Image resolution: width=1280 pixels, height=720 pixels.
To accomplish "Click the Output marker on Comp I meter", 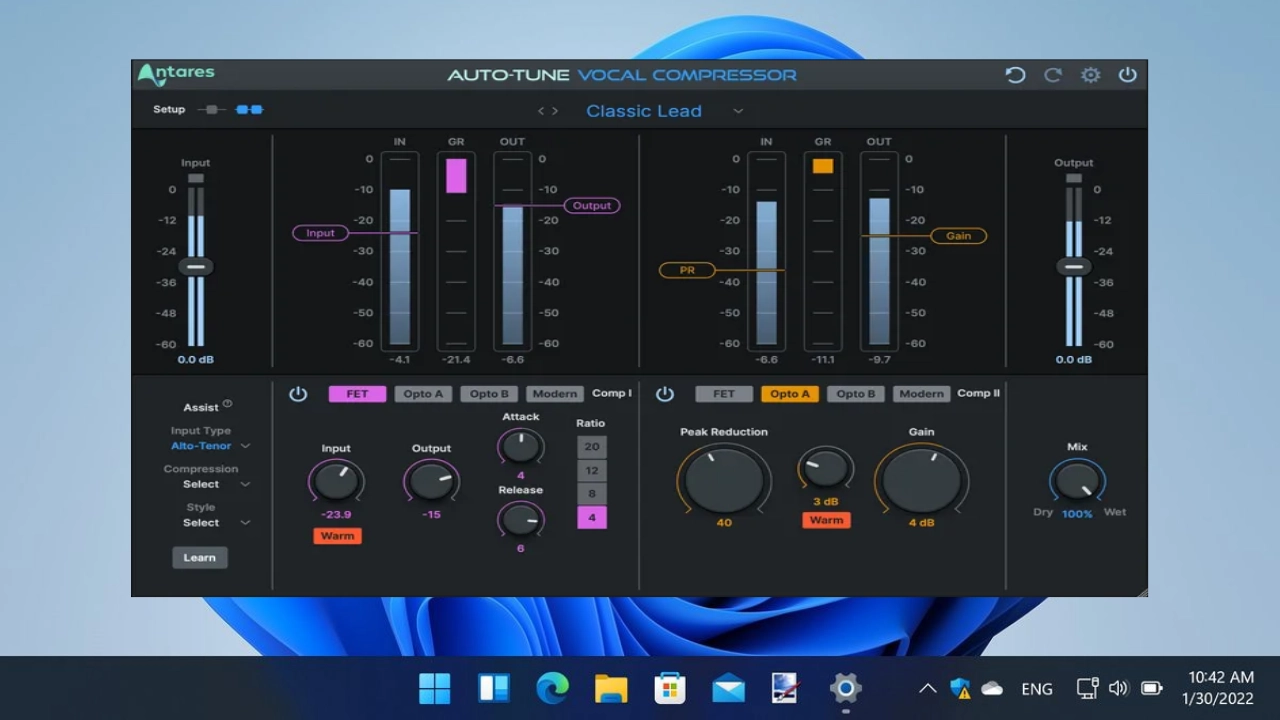I will [592, 205].
